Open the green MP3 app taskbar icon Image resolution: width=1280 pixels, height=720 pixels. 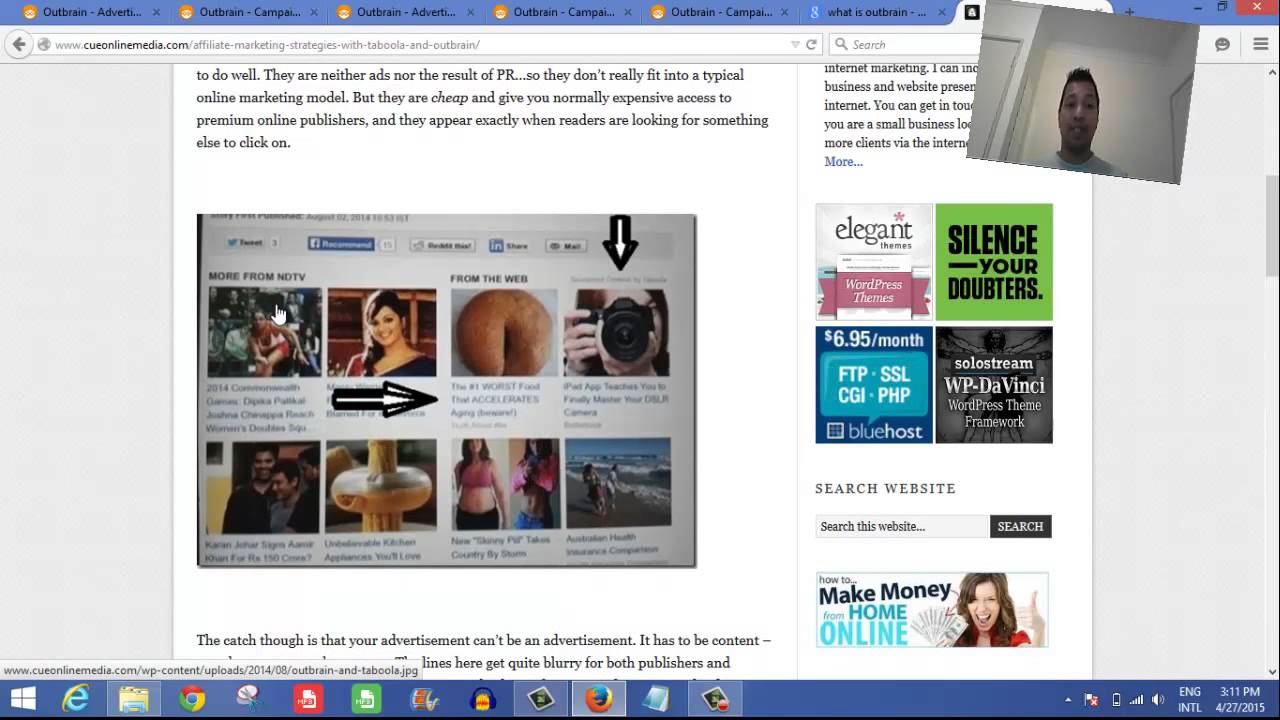366,699
